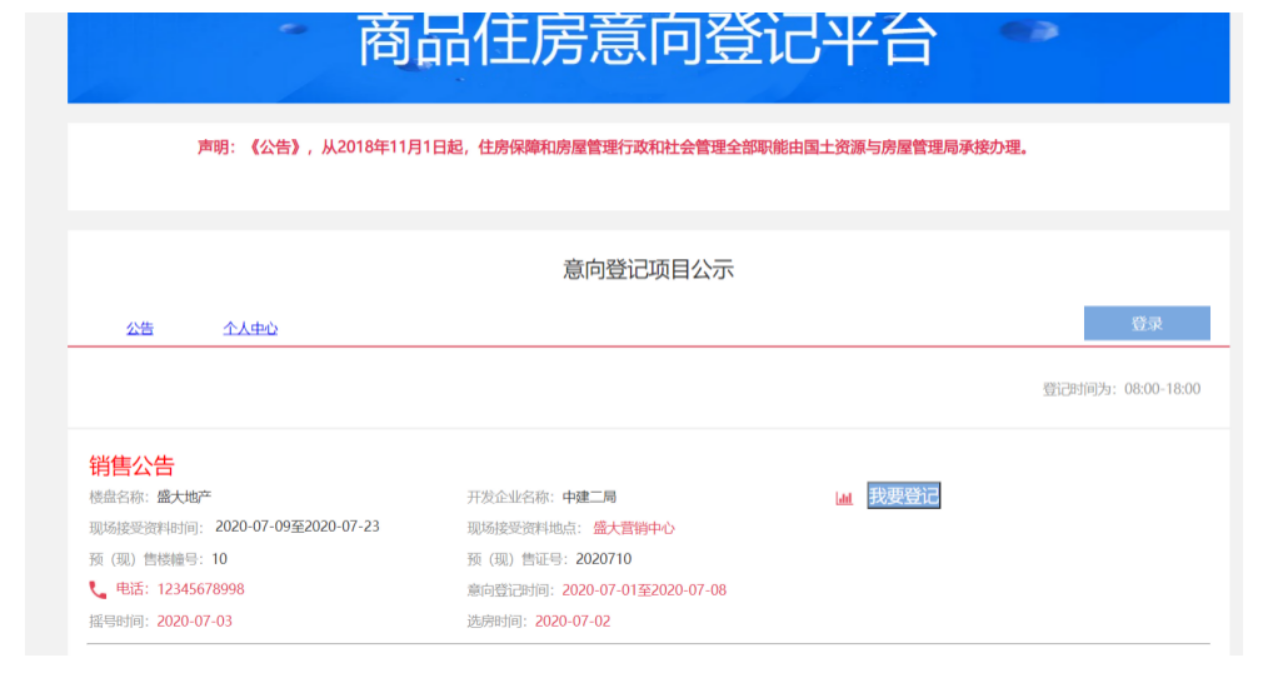Click the 摇号时间 date 2020-07-03

pyautogui.click(x=194, y=621)
